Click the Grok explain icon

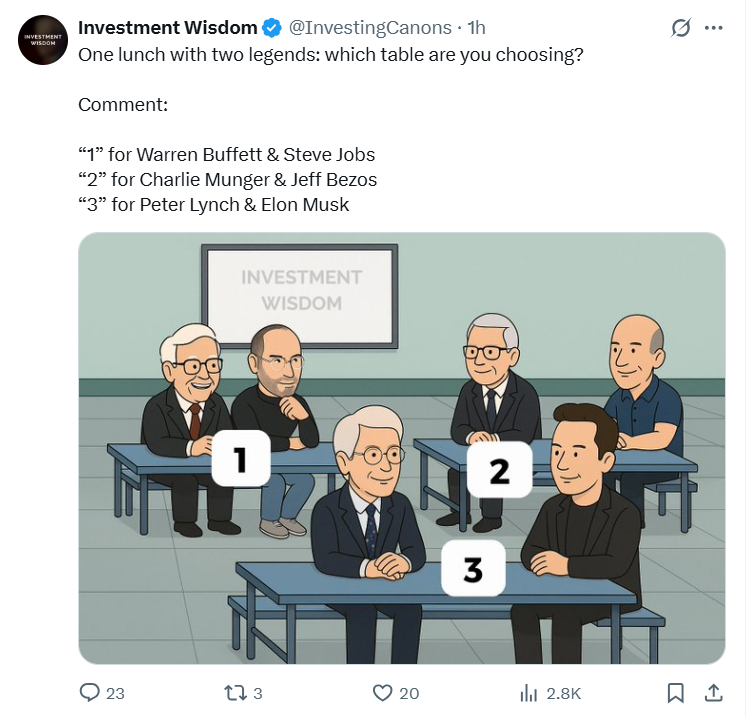(680, 28)
